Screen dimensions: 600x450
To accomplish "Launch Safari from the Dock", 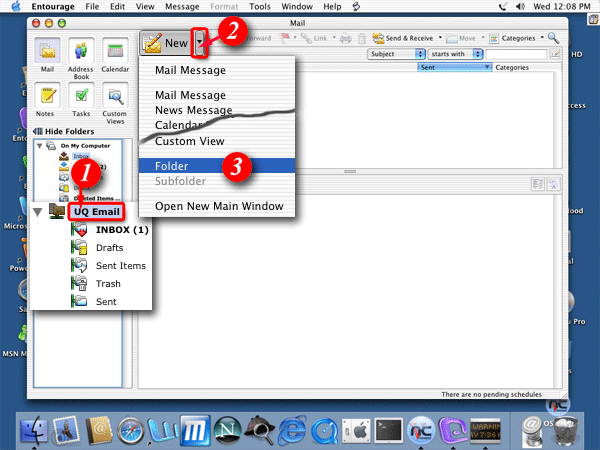I will click(x=128, y=428).
